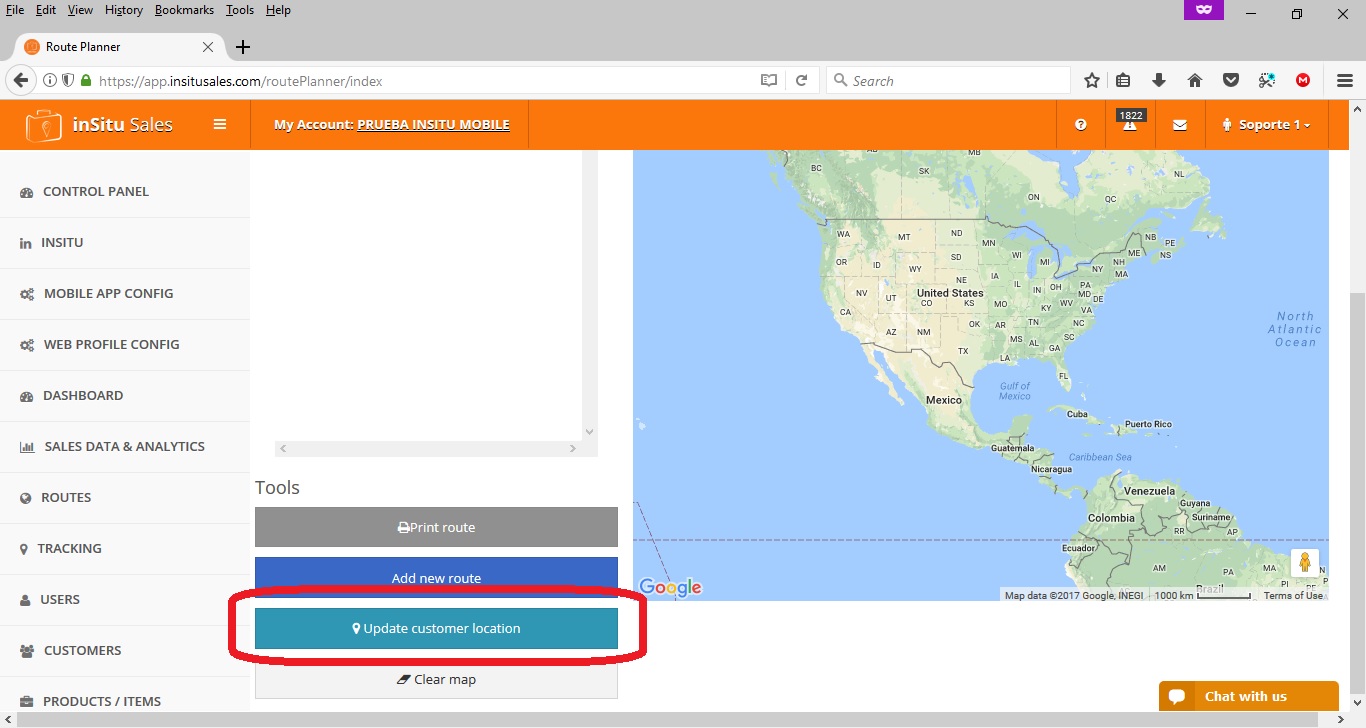This screenshot has width=1366, height=728.
Task: Click the Firefox Search input field
Action: (955, 81)
